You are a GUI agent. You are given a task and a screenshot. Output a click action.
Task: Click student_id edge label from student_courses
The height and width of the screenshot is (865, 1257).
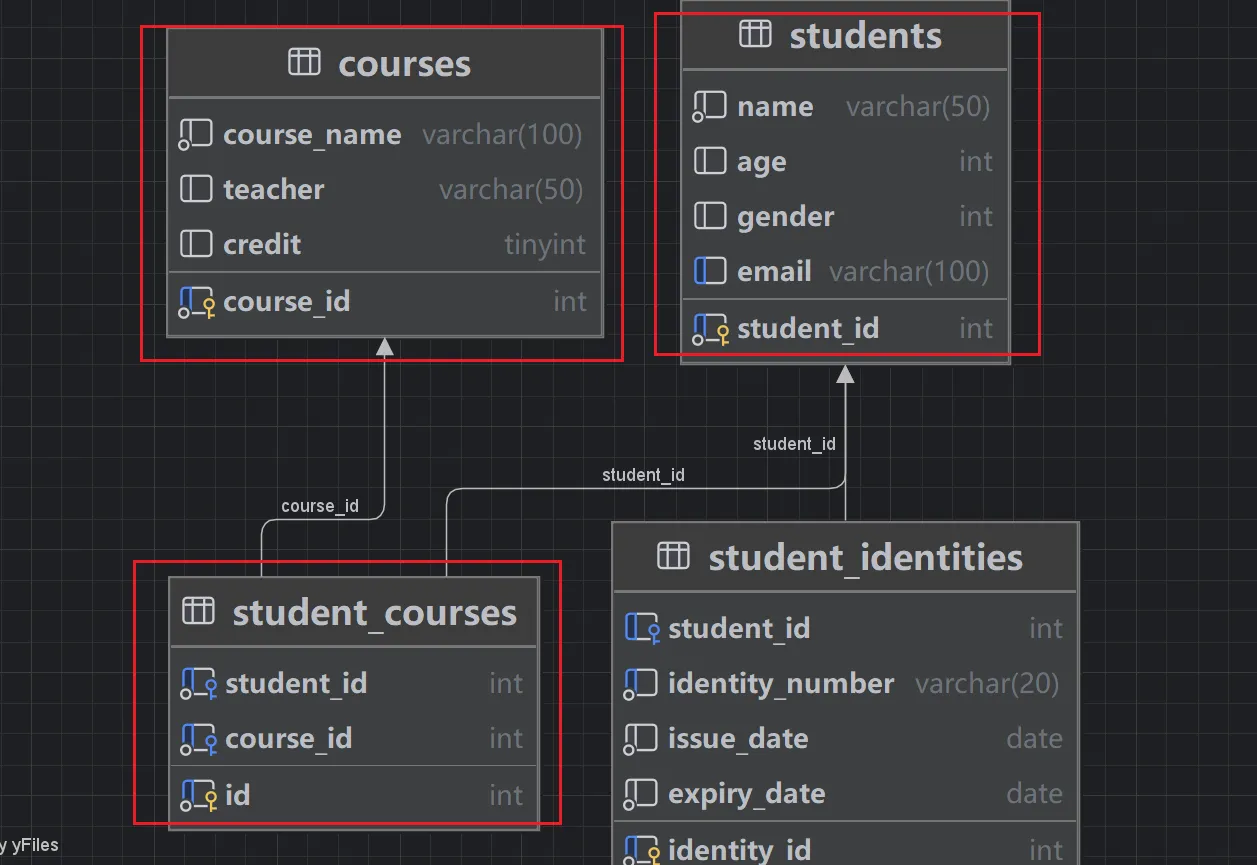click(x=643, y=475)
